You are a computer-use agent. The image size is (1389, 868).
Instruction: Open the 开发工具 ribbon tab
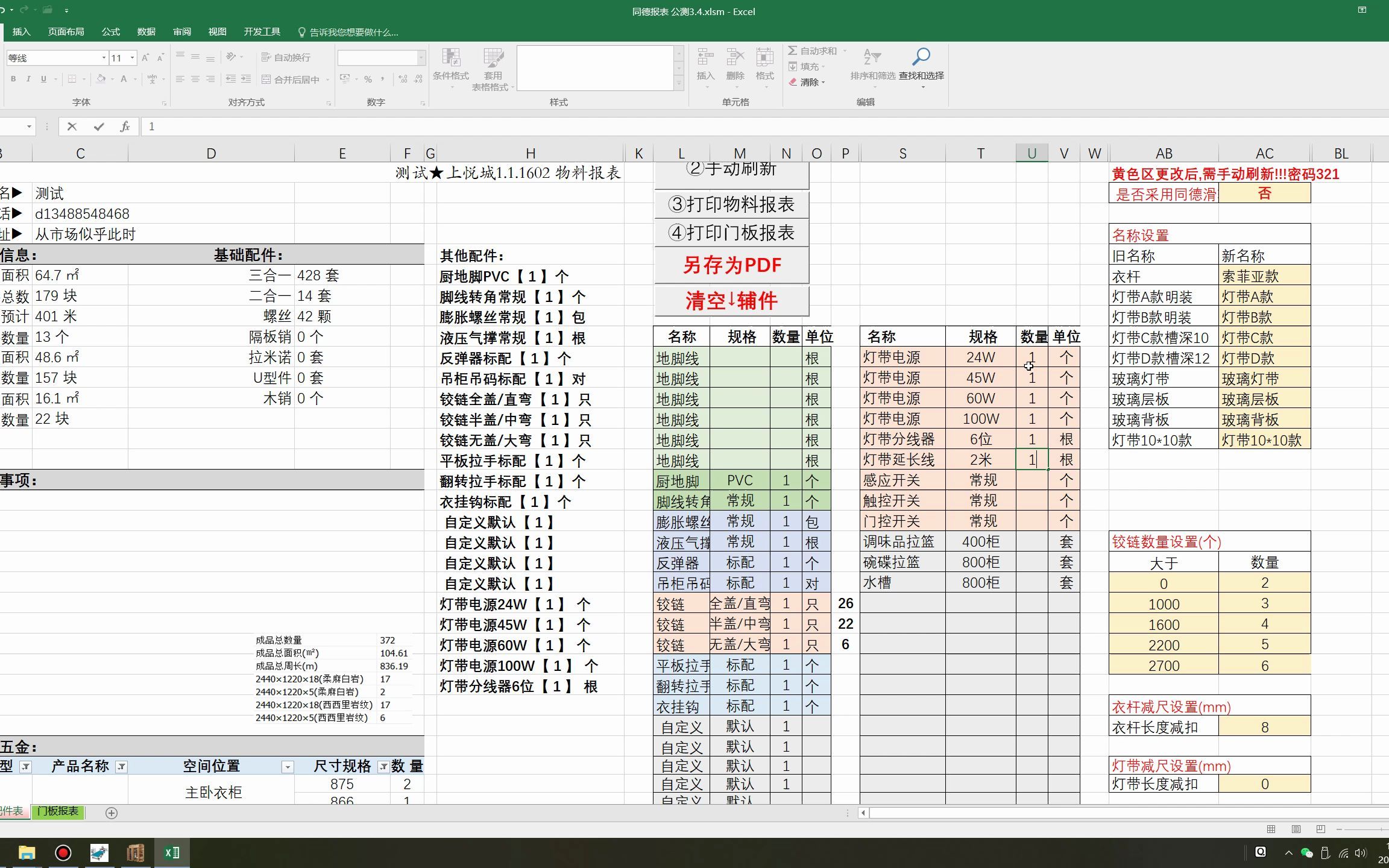pos(262,31)
